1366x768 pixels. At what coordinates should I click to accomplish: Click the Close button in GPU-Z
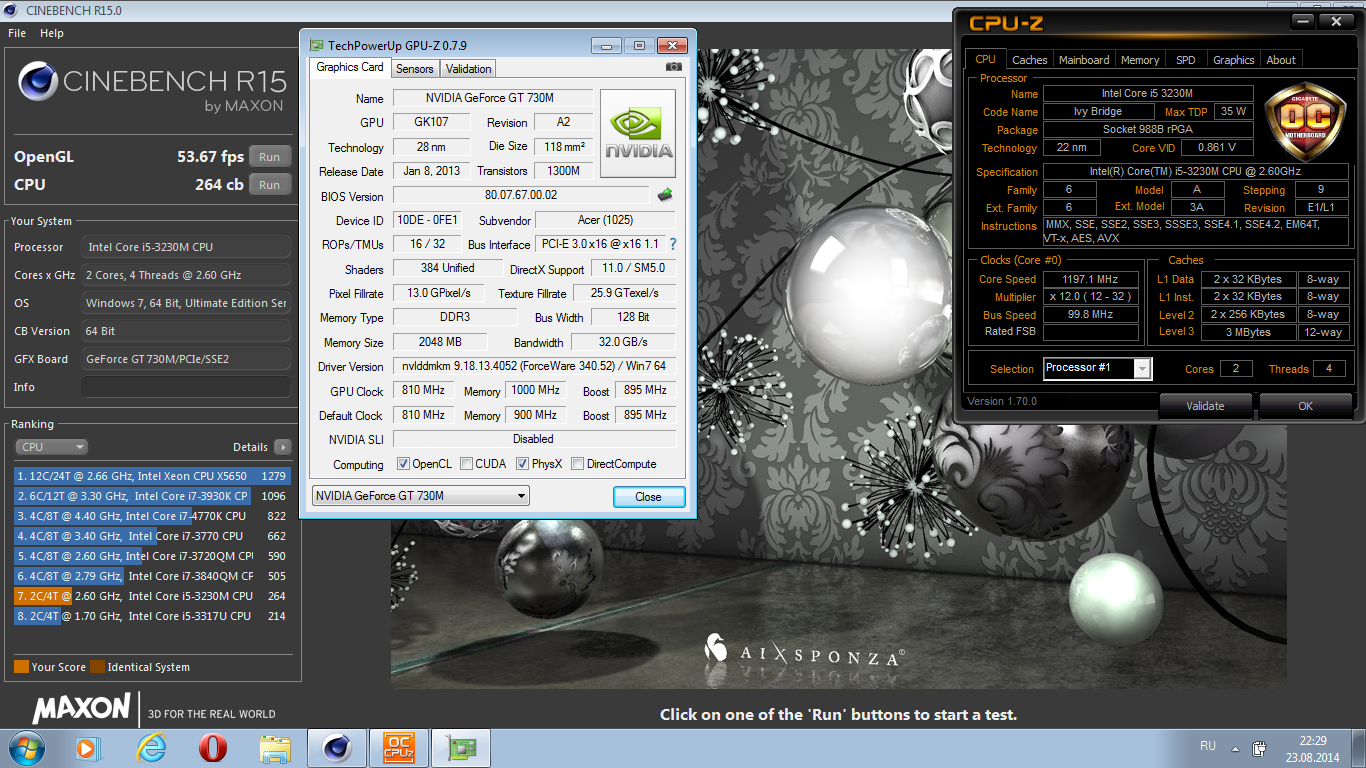point(648,496)
